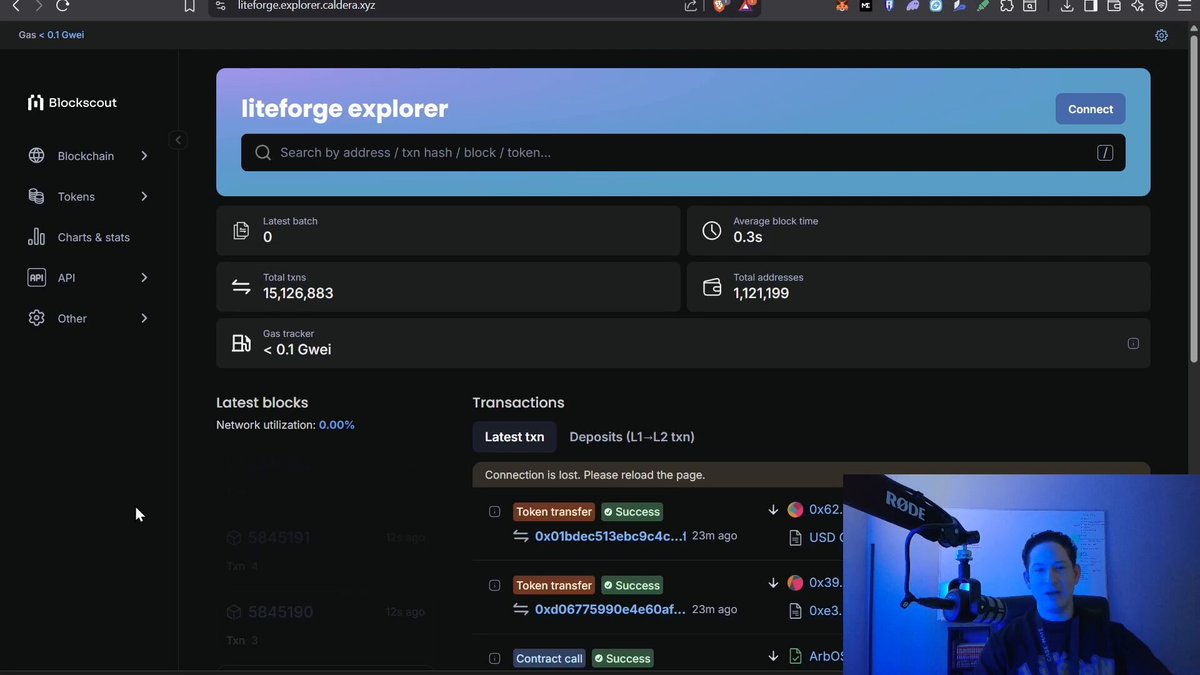Screen dimensions: 1200x675
Task: Collapse the sidebar with the arrow button
Action: pyautogui.click(x=178, y=140)
